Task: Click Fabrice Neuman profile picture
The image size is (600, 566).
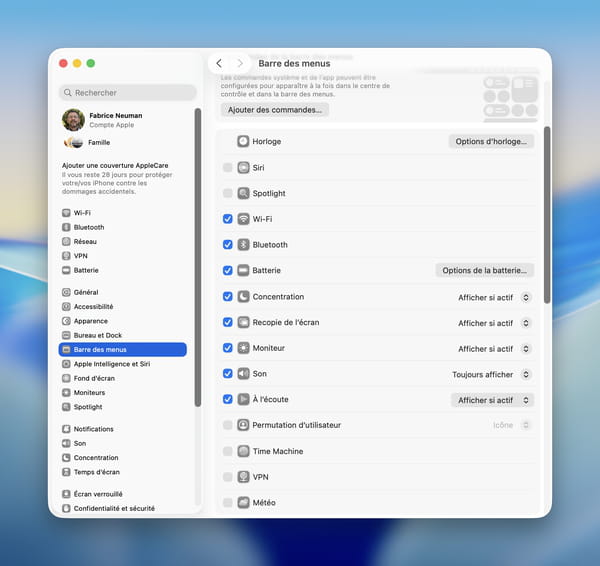Action: (x=73, y=120)
